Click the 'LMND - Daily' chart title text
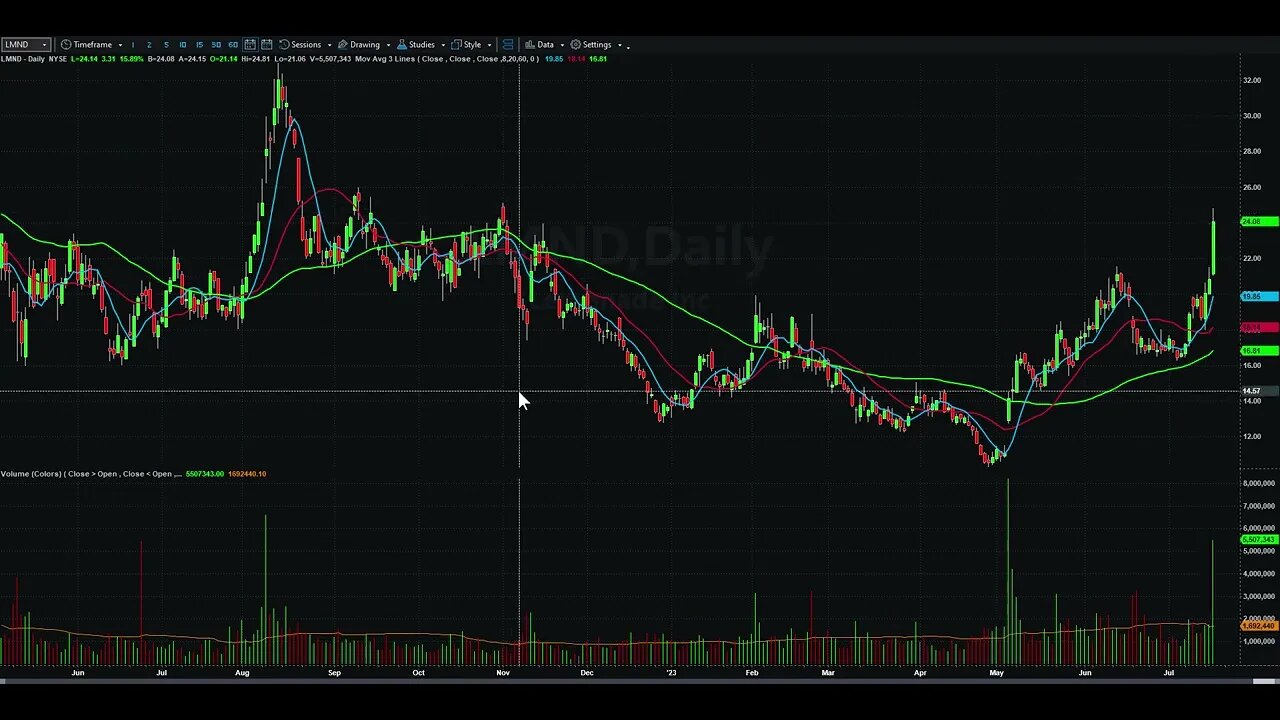Viewport: 1280px width, 720px height. (x=23, y=59)
